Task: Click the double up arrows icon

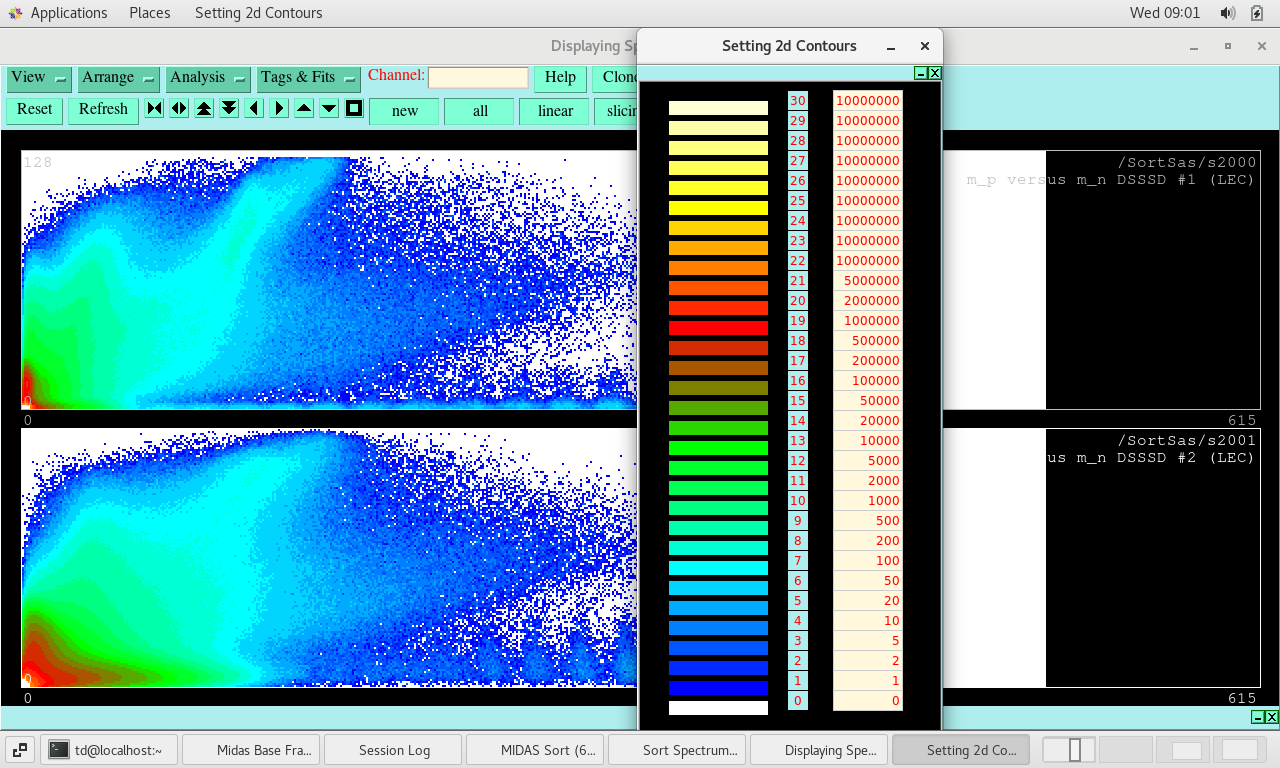Action: pos(204,109)
